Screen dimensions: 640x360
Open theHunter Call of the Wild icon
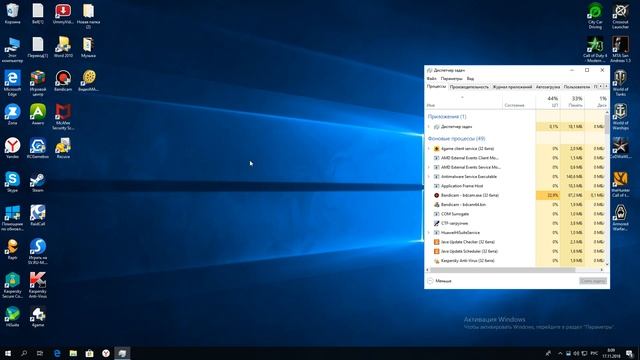[x=620, y=184]
